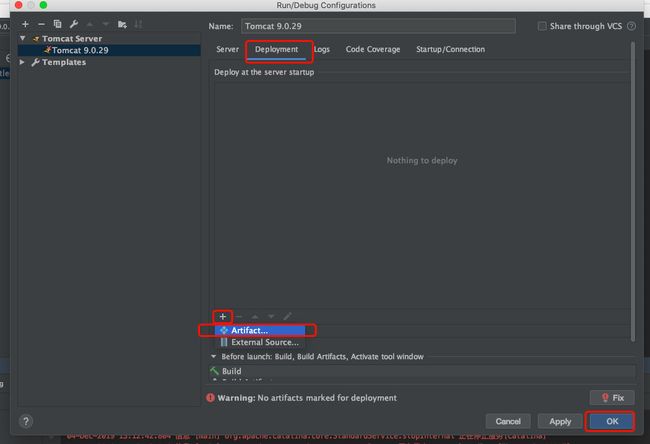Add deployment item with plus button
650x444 pixels.
tap(223, 317)
